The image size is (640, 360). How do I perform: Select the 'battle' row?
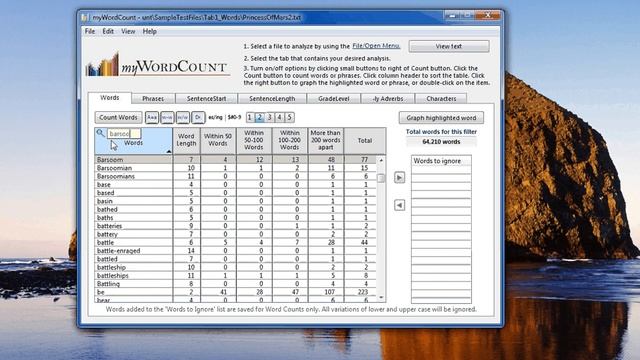(236, 242)
